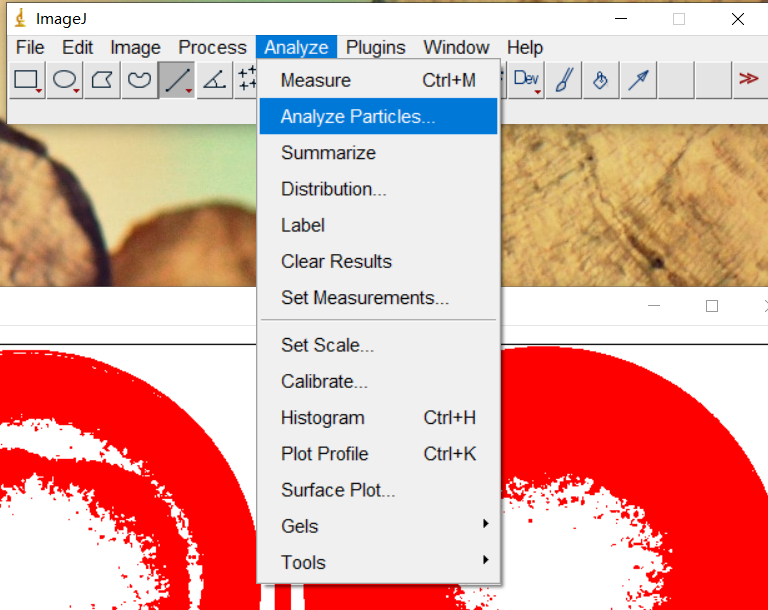Open the Plugins menu
This screenshot has width=768, height=610.
(375, 47)
